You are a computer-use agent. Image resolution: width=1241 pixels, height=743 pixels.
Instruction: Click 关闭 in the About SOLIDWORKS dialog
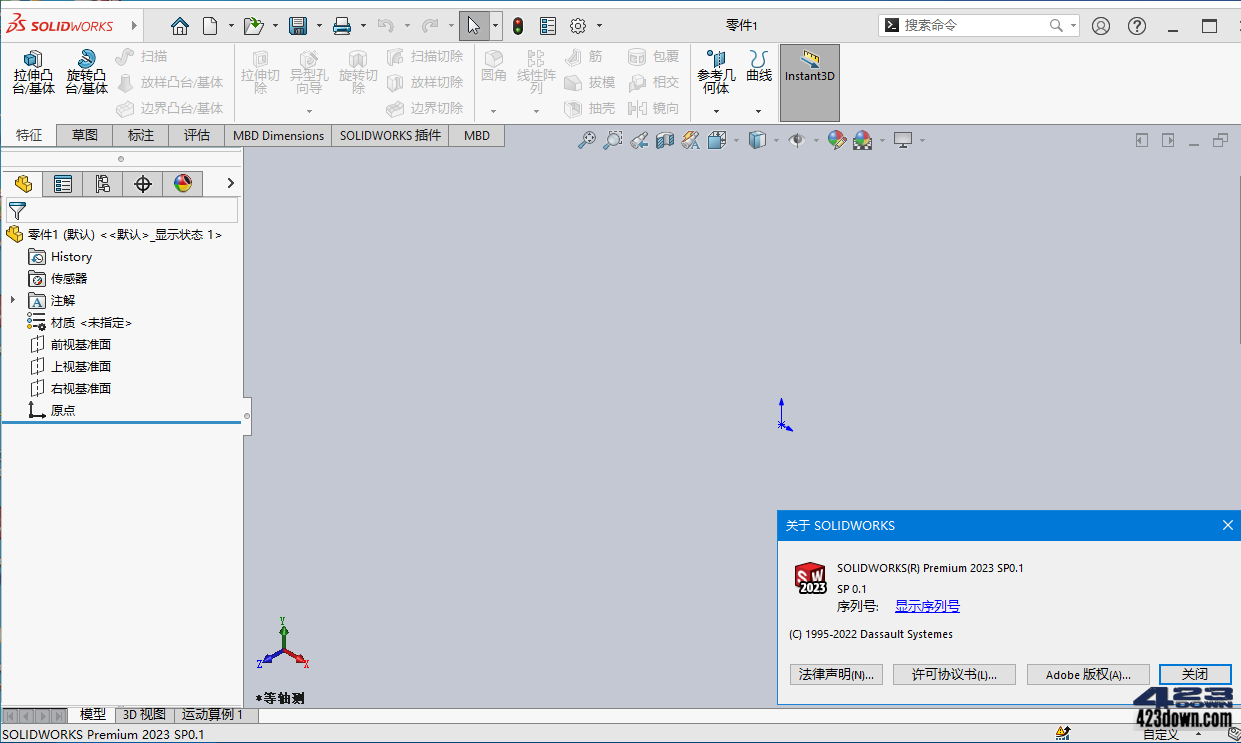click(1194, 674)
